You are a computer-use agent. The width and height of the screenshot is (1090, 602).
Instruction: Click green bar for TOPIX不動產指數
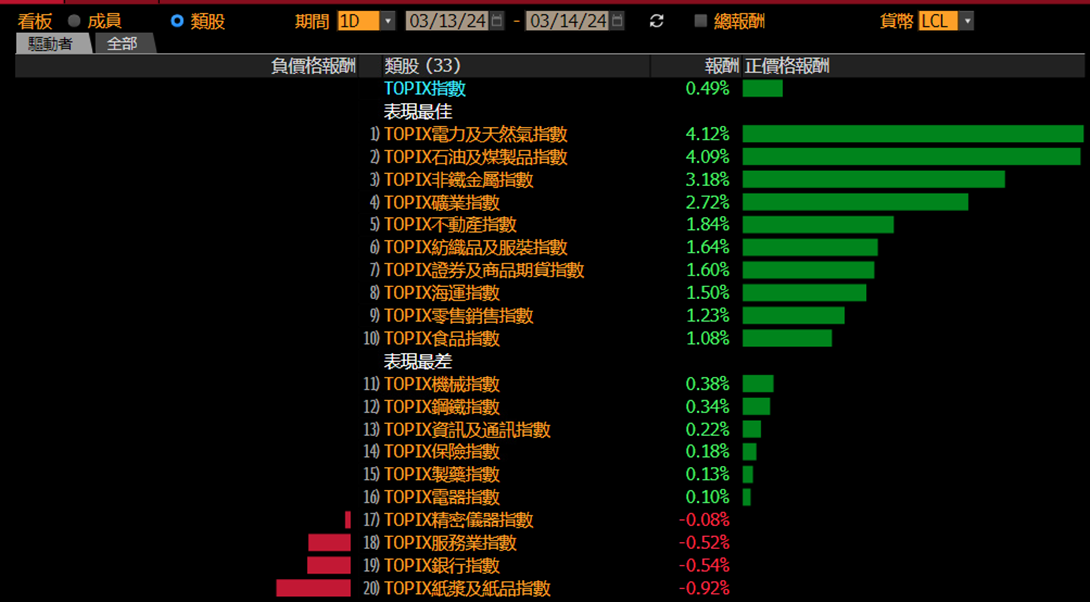(x=818, y=225)
